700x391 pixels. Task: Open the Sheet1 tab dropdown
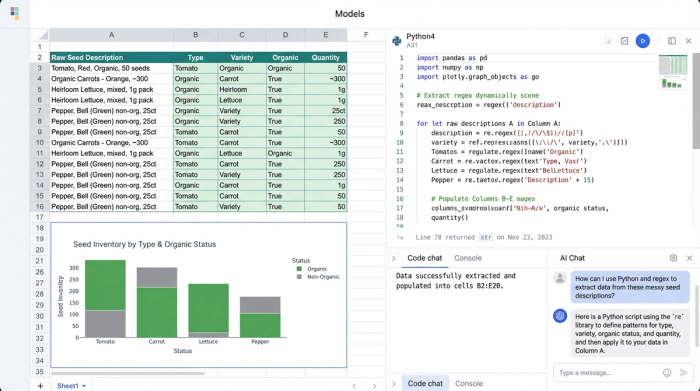pos(83,386)
